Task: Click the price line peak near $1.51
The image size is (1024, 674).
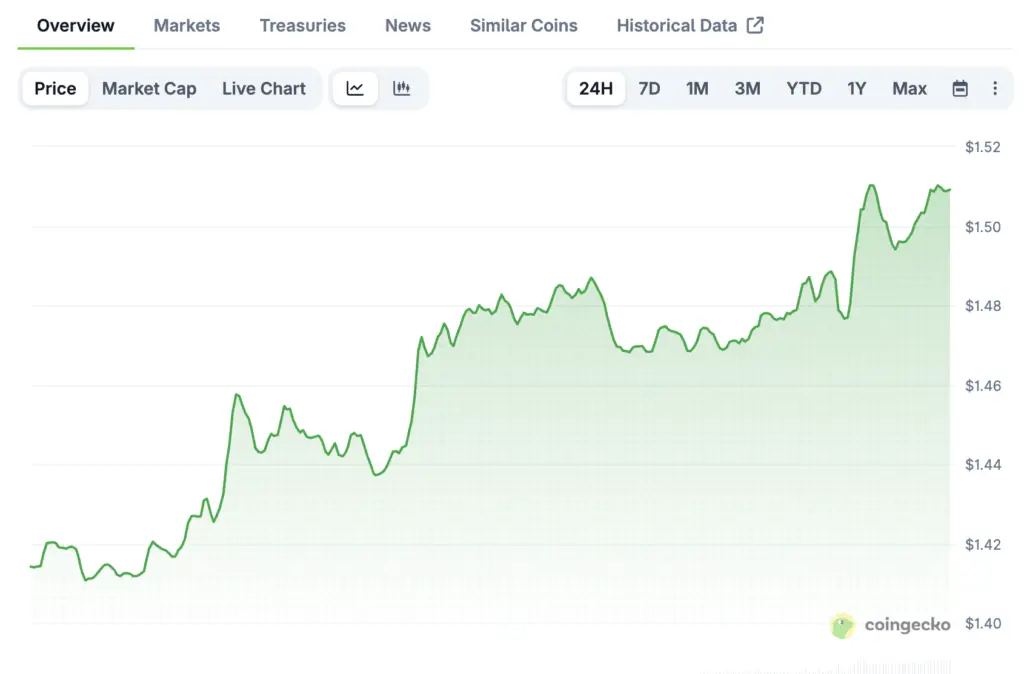Action: tap(872, 185)
